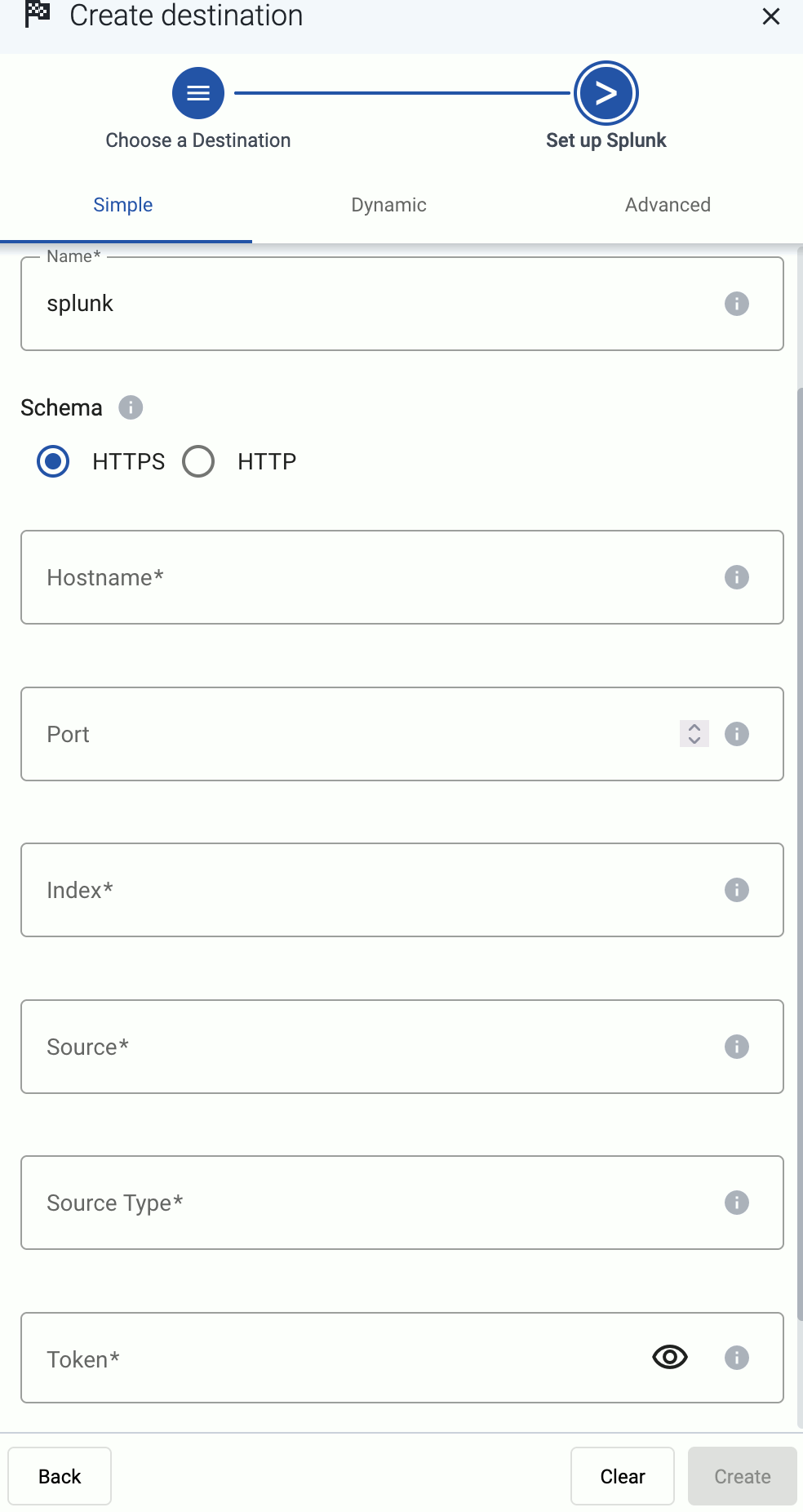Click the info icon beside Schema label

131,407
